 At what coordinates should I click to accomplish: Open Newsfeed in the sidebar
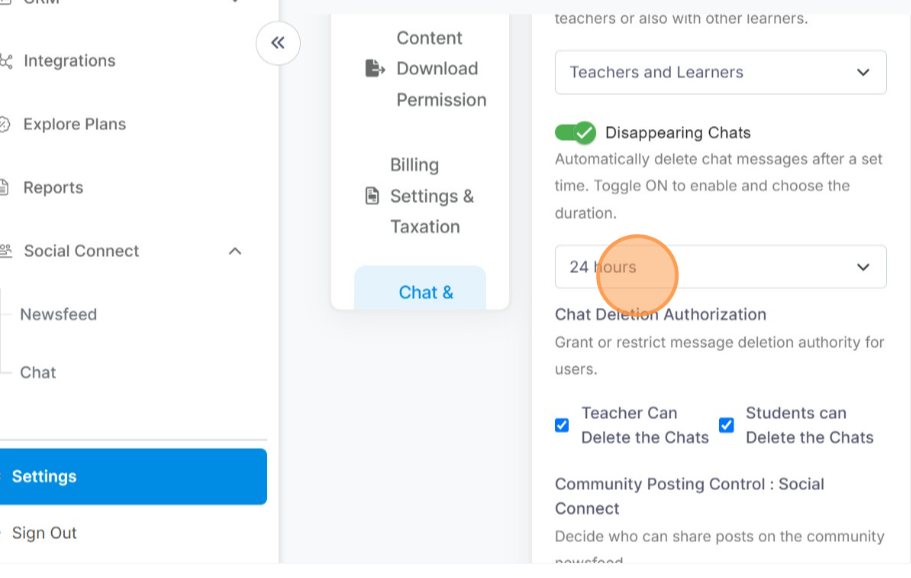(58, 314)
